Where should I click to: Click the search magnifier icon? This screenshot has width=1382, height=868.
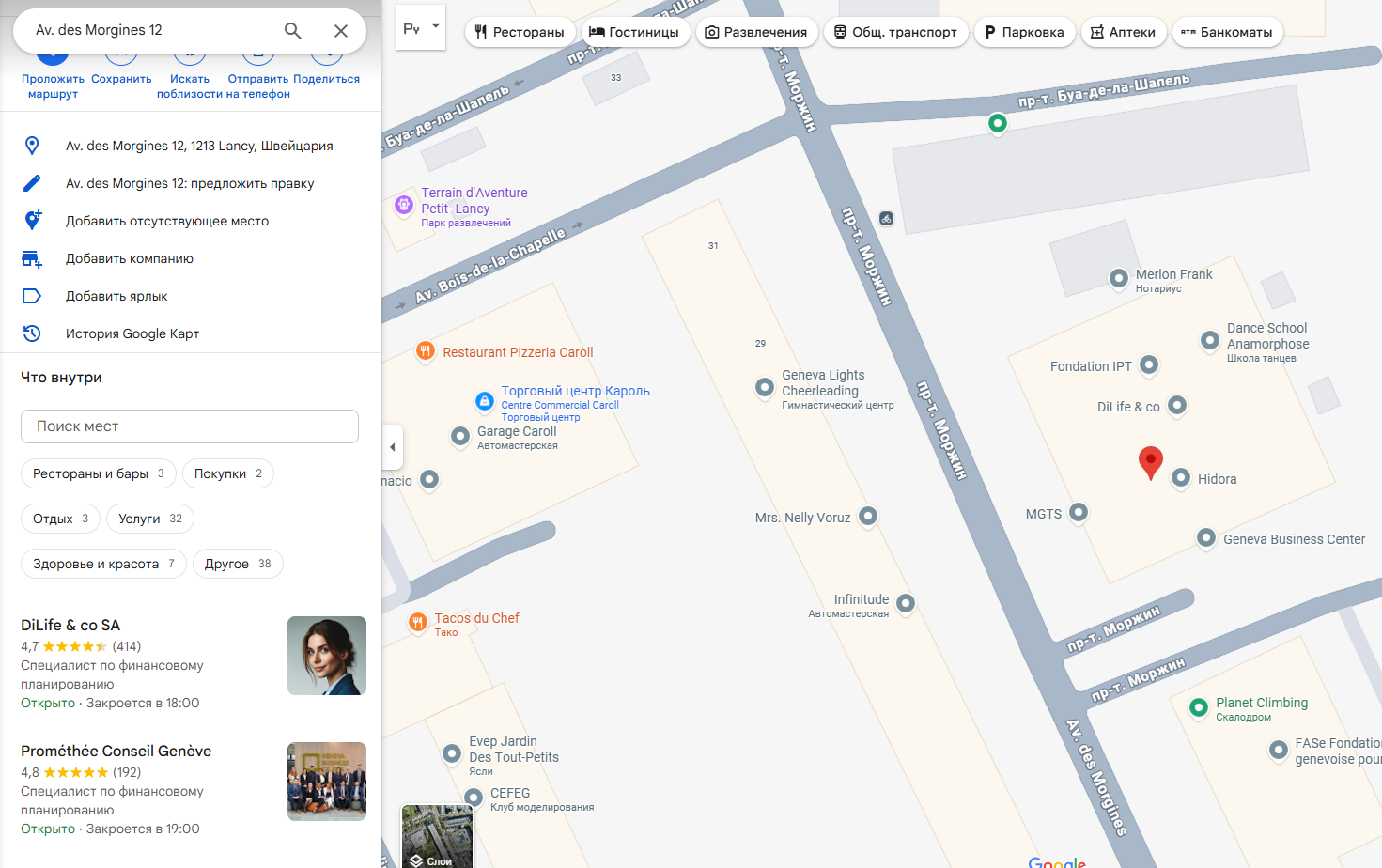pyautogui.click(x=293, y=31)
